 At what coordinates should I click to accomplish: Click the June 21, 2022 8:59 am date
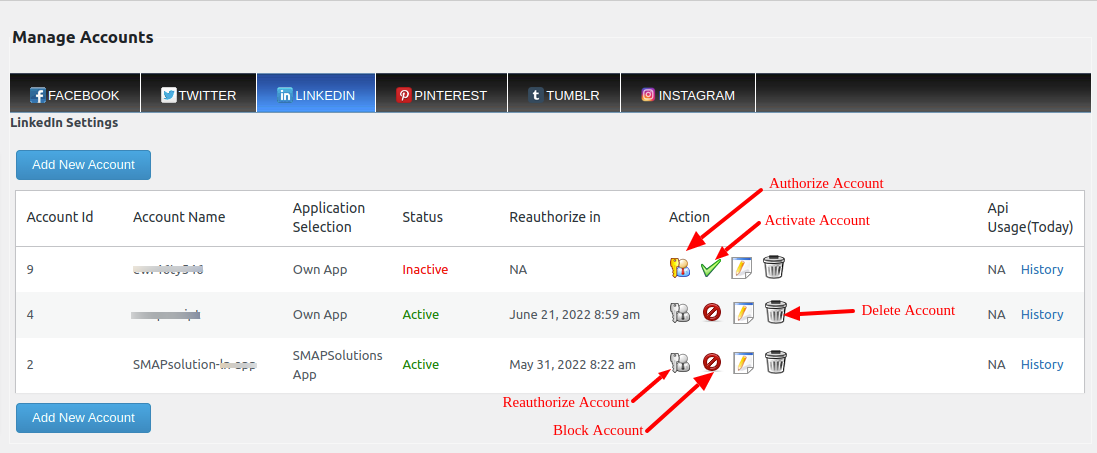[574, 314]
